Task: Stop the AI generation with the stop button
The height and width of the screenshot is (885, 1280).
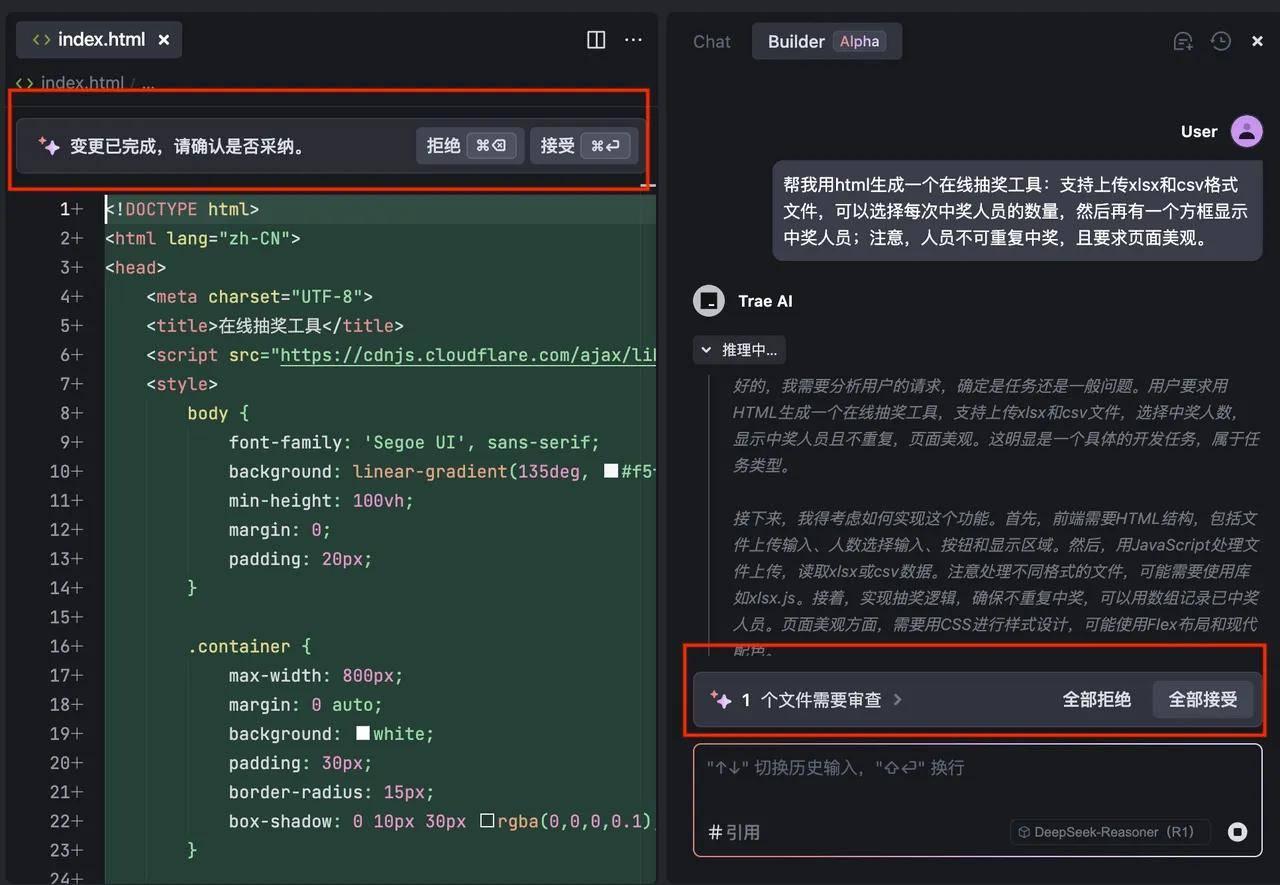Action: tap(1237, 831)
